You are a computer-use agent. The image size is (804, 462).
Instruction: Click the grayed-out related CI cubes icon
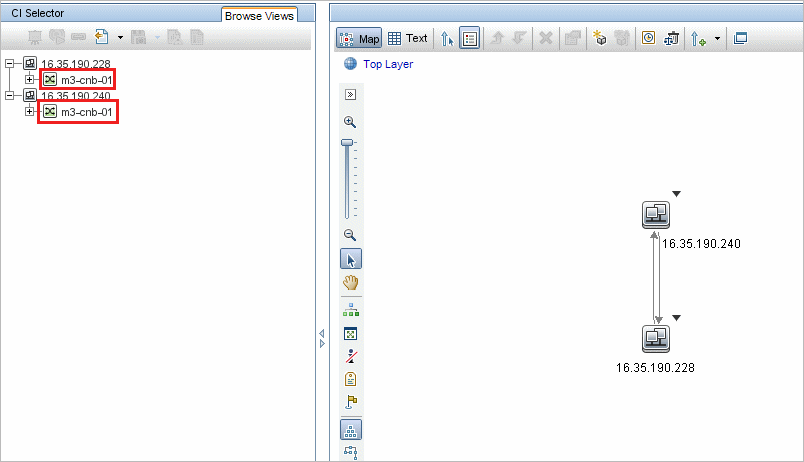[621, 38]
